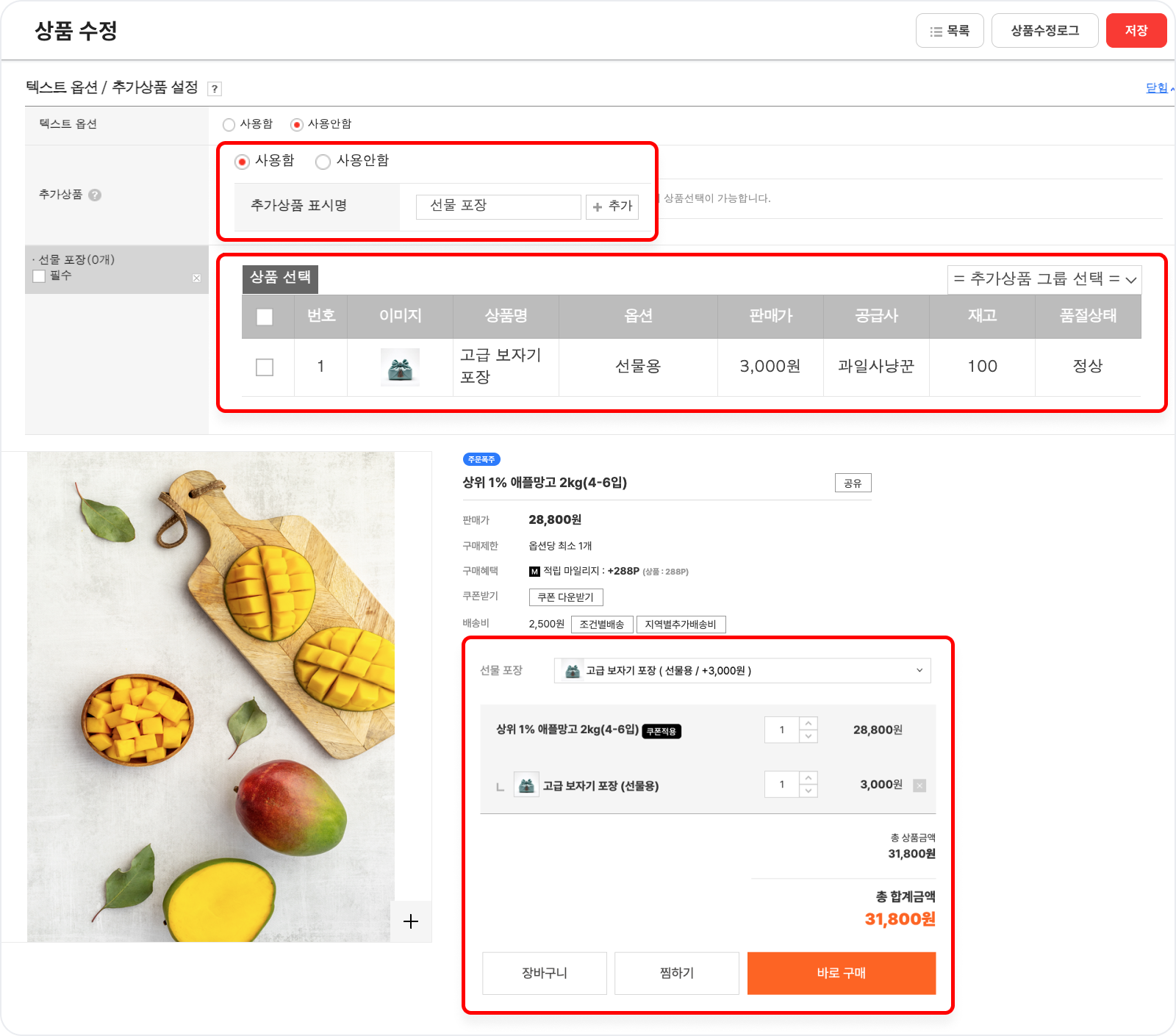This screenshot has width=1176, height=1036.
Task: Click the 상품 선택 button
Action: (x=280, y=278)
